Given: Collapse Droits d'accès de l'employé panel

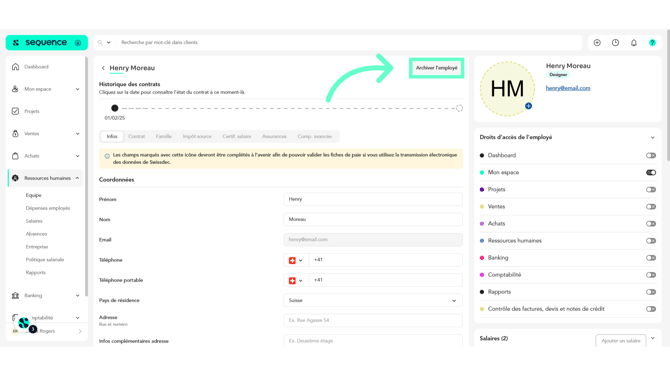Looking at the screenshot, I should click(x=652, y=138).
